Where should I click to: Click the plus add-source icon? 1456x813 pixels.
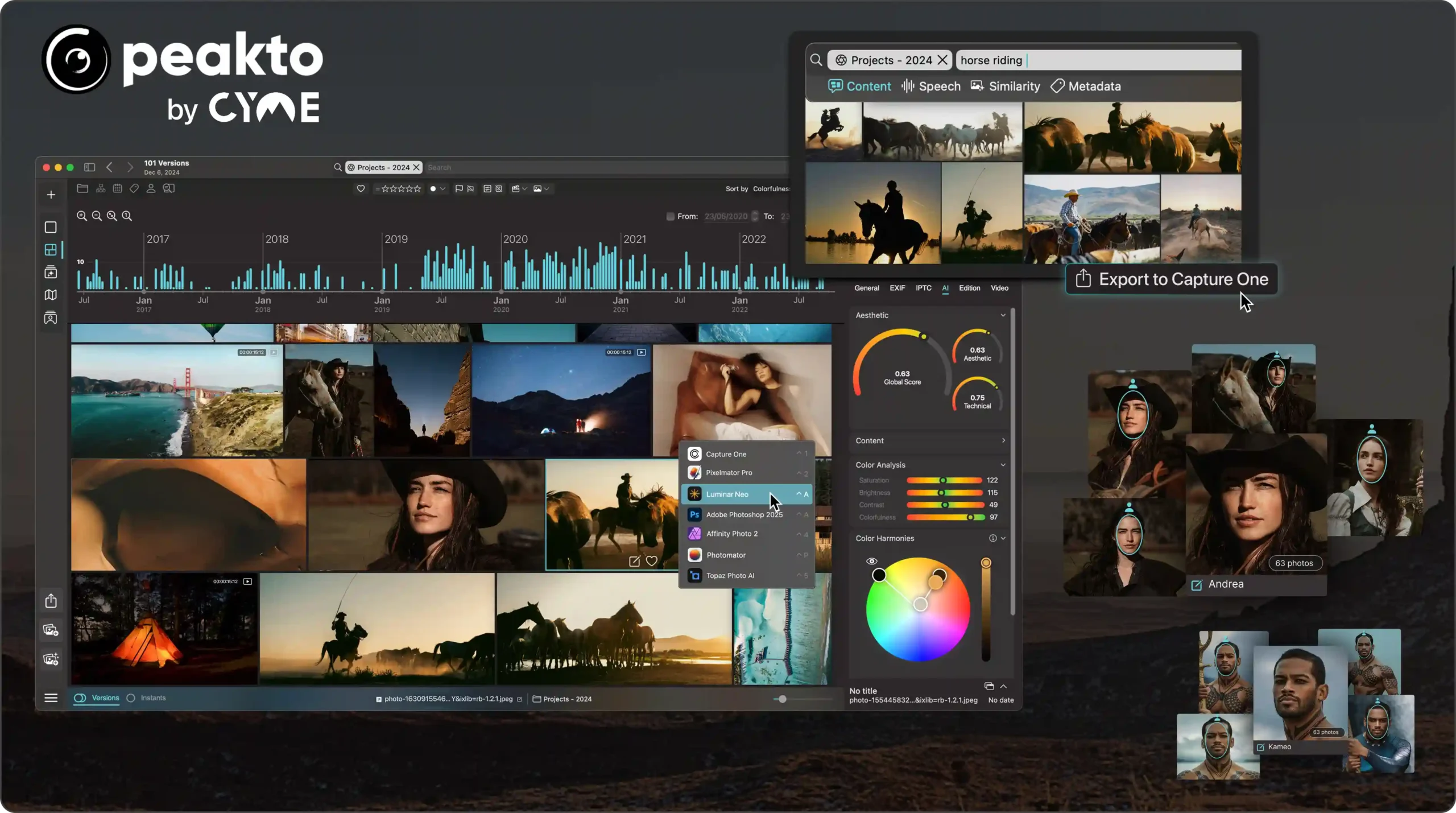click(51, 195)
